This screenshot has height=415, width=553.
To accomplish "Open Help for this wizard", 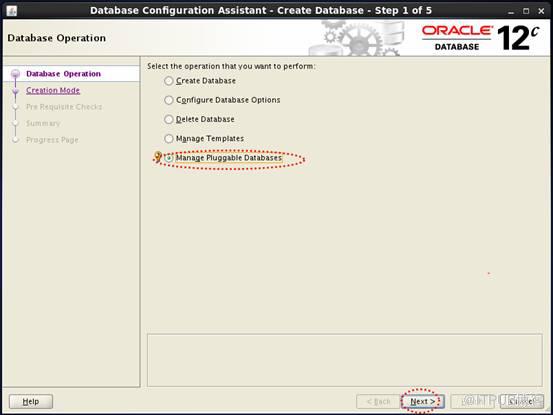I will [x=31, y=401].
